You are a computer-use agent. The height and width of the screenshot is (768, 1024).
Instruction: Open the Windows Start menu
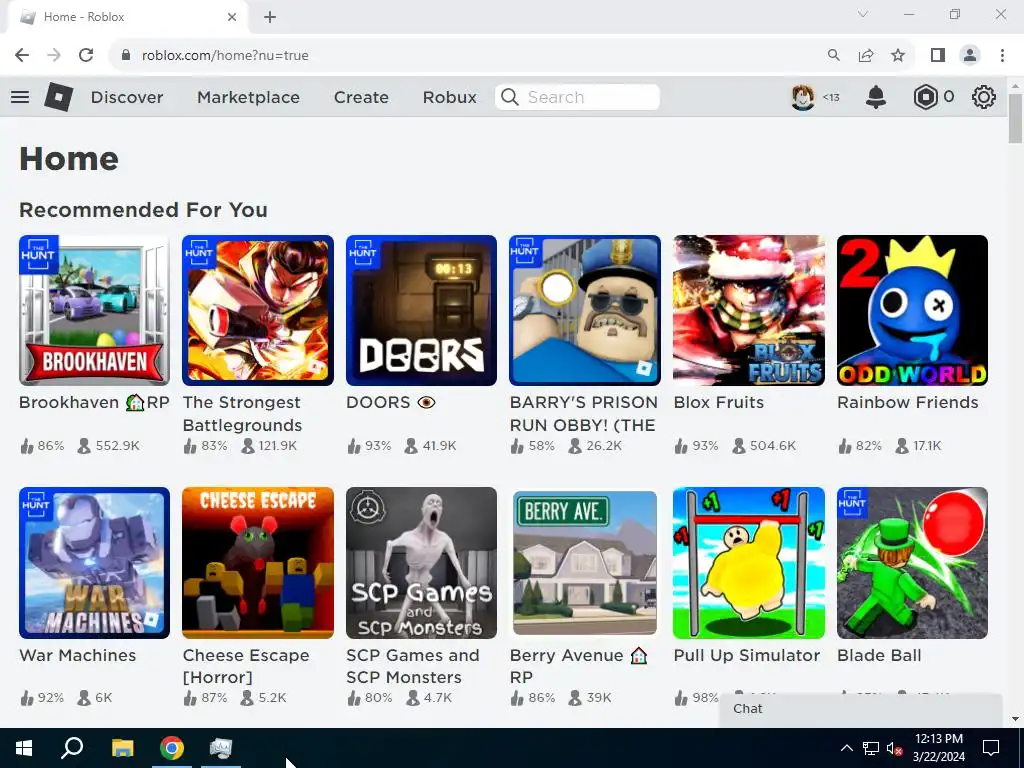(24, 748)
